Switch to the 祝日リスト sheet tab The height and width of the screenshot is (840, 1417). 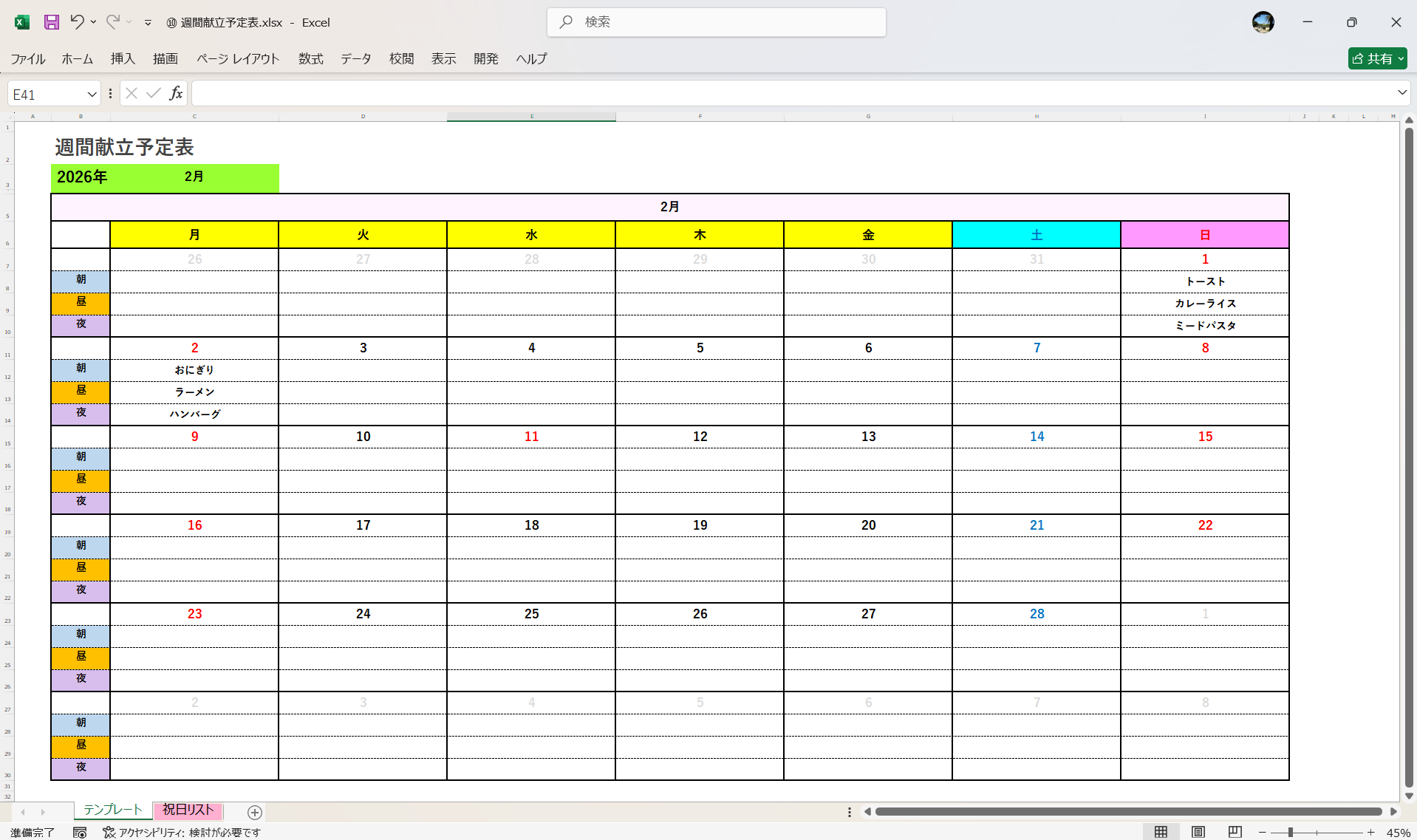pyautogui.click(x=187, y=810)
